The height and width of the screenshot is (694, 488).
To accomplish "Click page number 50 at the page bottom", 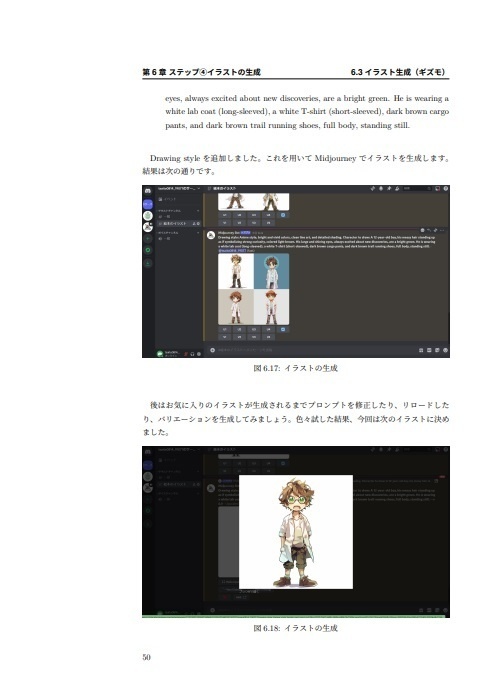I will [146, 657].
